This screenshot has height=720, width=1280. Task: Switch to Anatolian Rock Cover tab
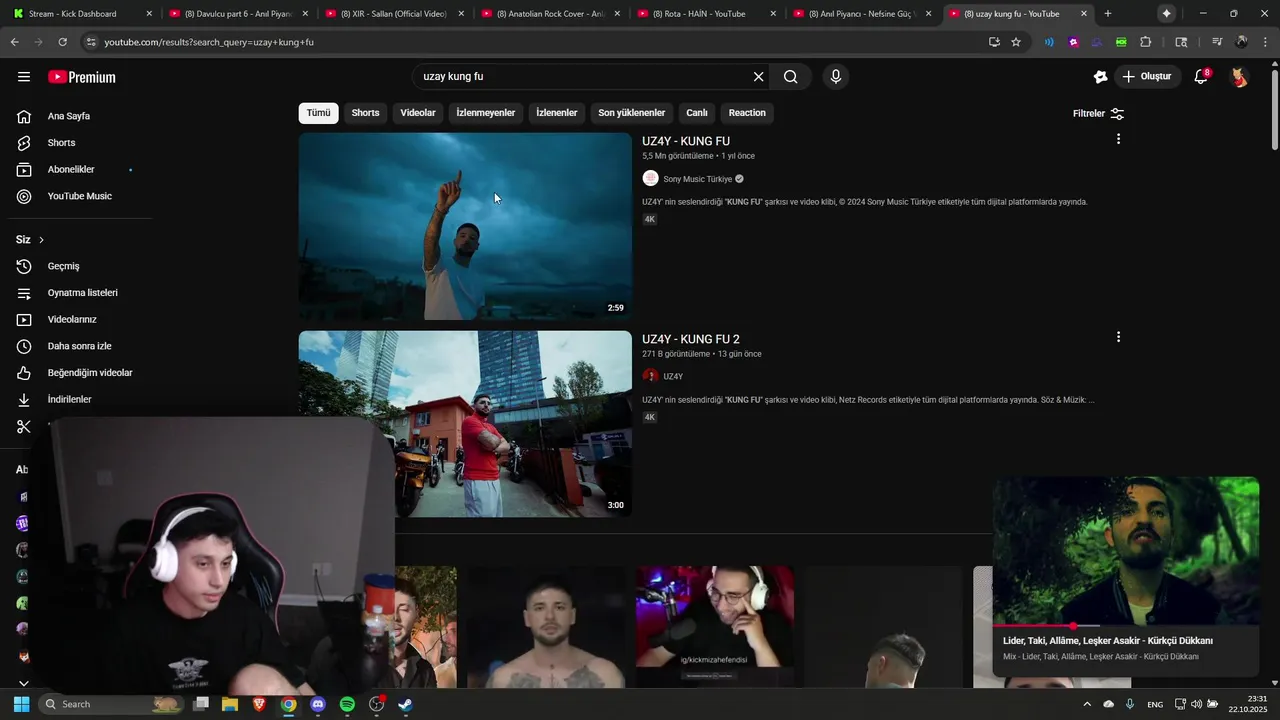click(x=549, y=13)
